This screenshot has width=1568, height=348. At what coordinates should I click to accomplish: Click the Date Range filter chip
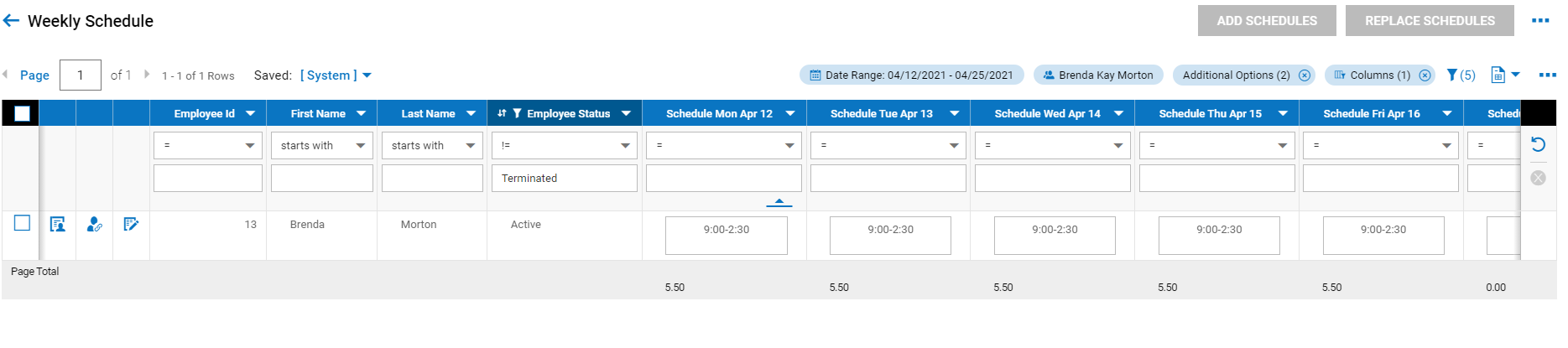pyautogui.click(x=911, y=75)
